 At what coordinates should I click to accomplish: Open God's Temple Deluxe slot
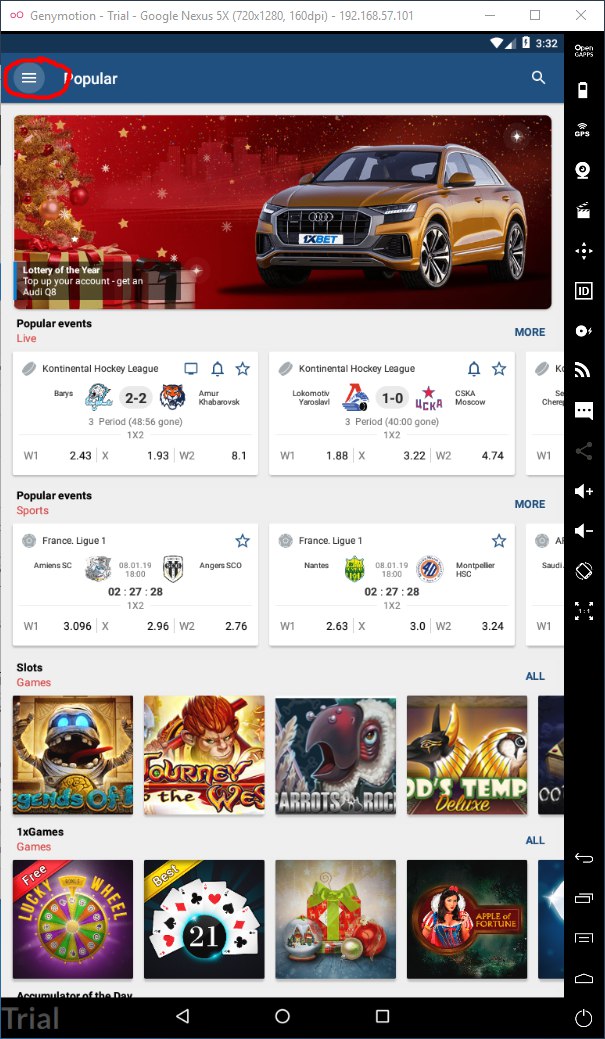coord(467,755)
